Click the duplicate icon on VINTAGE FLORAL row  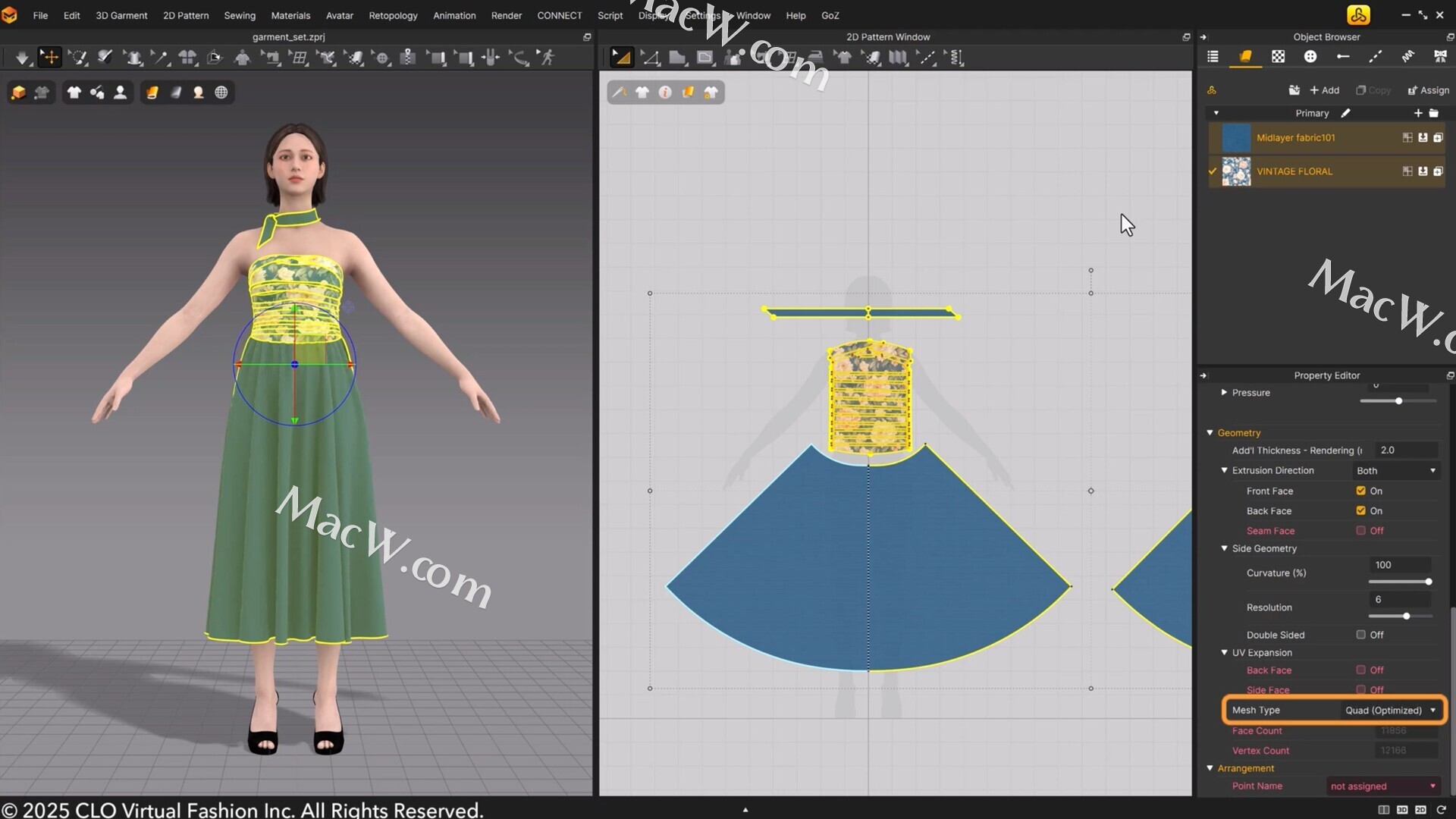tap(1438, 171)
